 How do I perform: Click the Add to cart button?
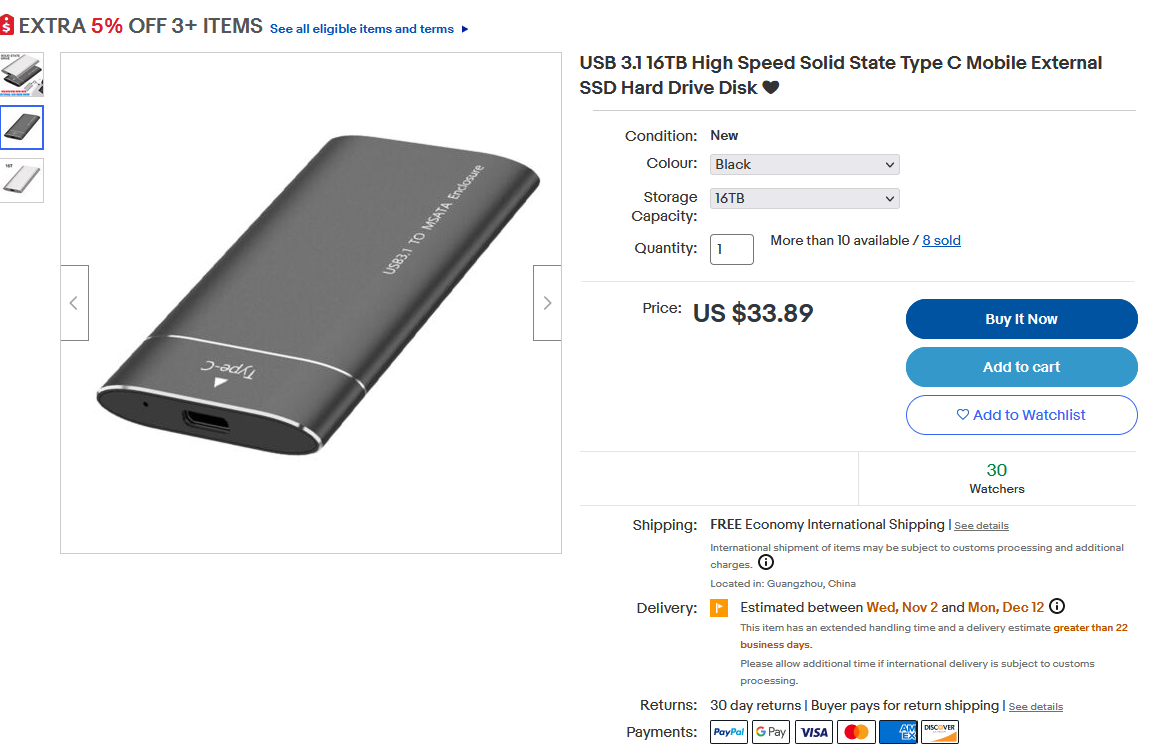(x=1022, y=367)
